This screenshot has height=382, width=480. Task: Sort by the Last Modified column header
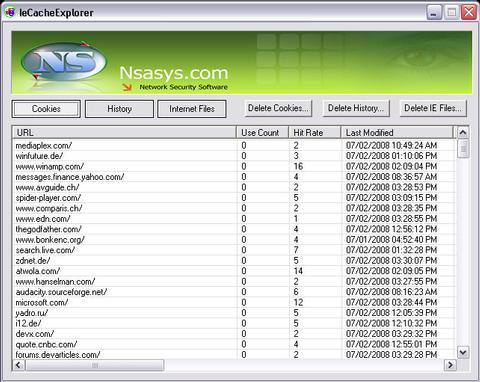pyautogui.click(x=397, y=133)
